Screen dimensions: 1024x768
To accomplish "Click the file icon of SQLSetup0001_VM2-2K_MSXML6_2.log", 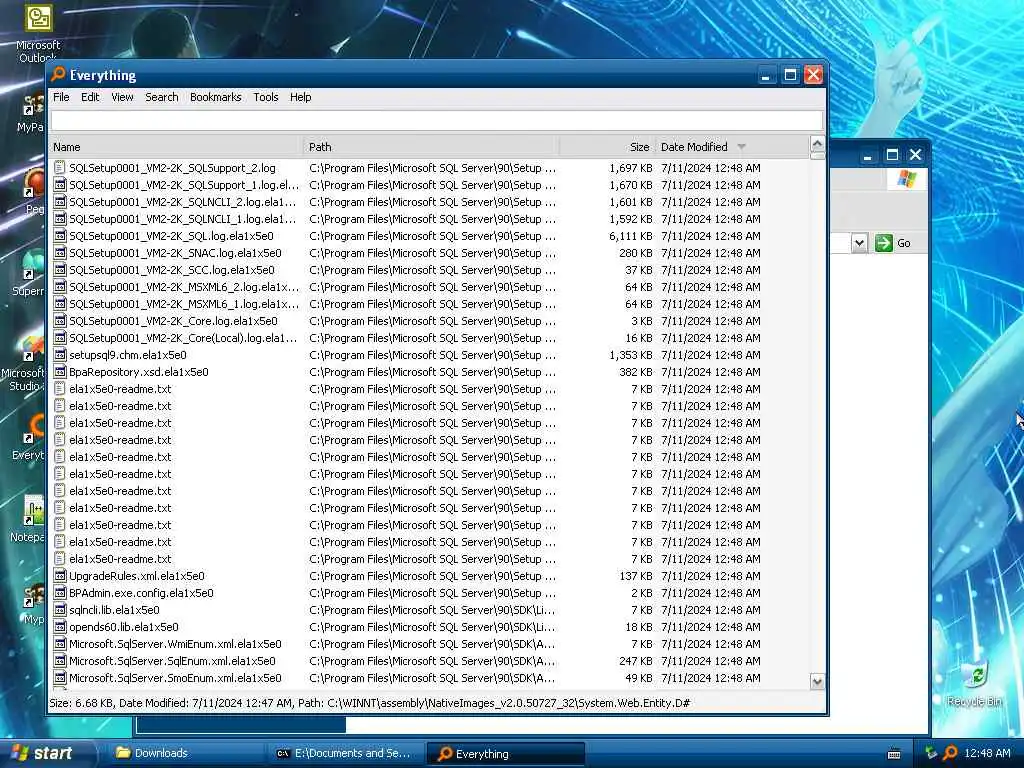I will [60, 287].
